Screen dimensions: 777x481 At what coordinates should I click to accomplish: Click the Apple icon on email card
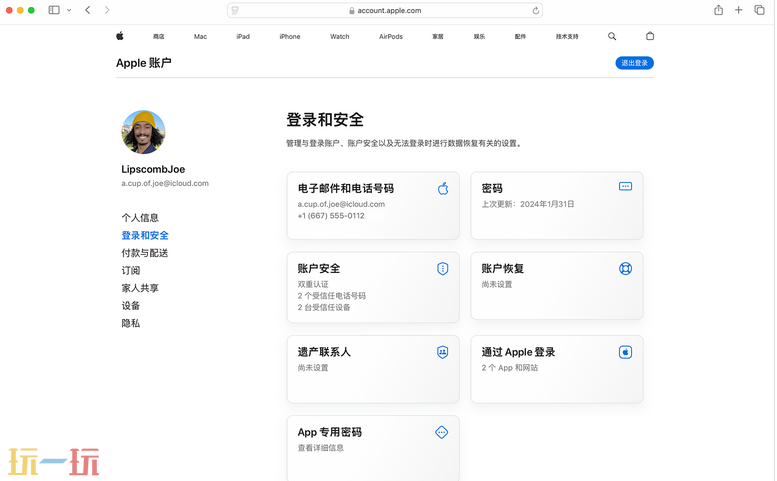coord(443,188)
